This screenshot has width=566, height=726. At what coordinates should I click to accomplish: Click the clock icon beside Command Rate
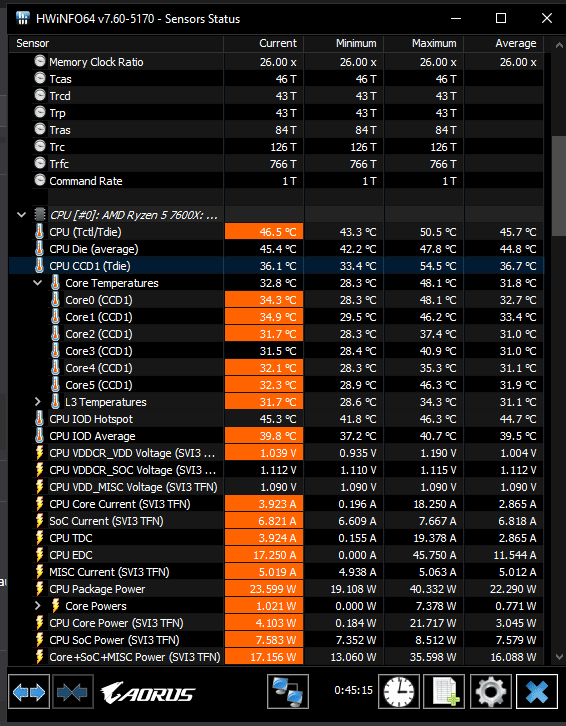click(x=40, y=181)
